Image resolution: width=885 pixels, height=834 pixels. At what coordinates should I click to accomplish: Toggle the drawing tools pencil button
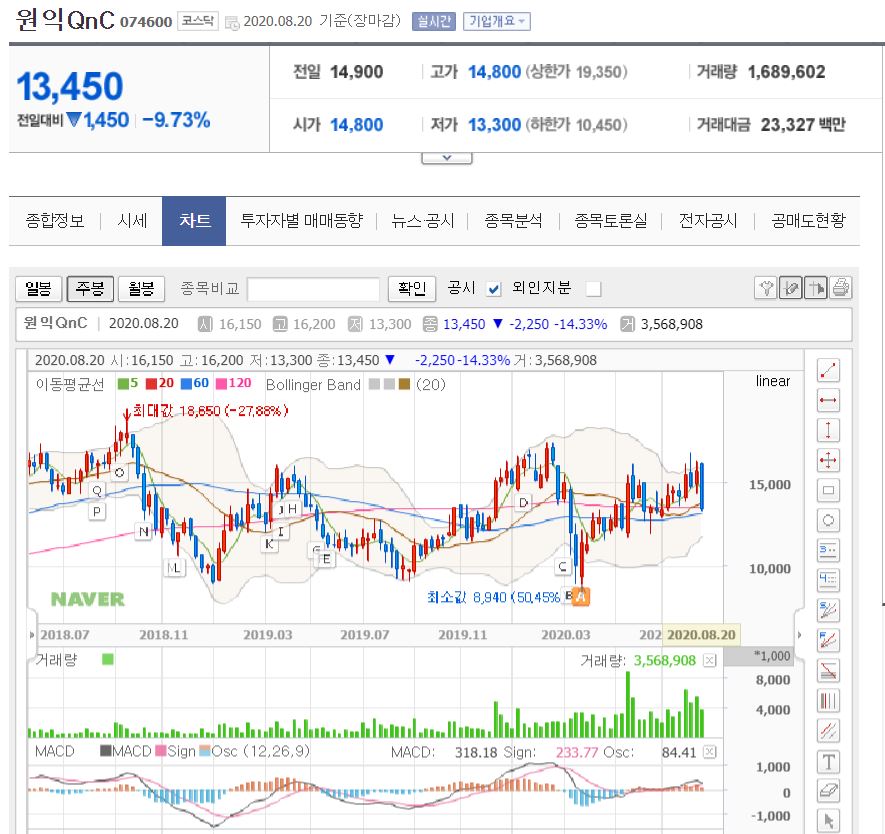[x=790, y=288]
